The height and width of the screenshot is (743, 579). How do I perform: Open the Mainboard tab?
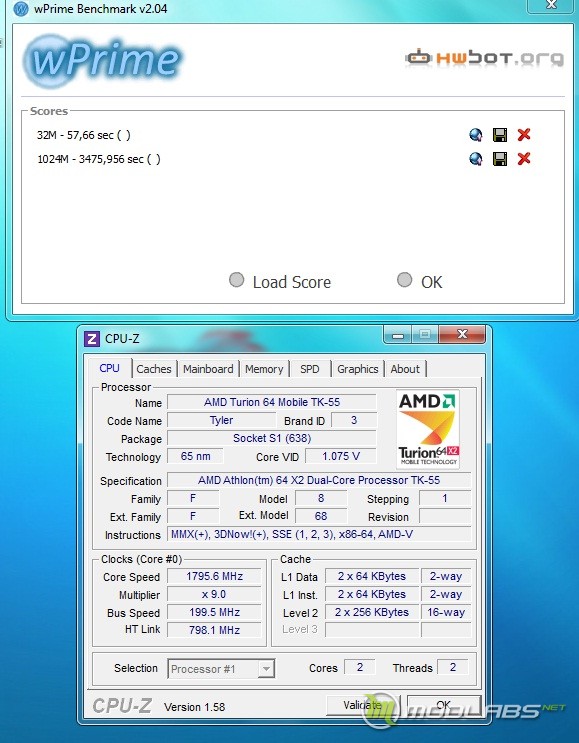point(208,369)
